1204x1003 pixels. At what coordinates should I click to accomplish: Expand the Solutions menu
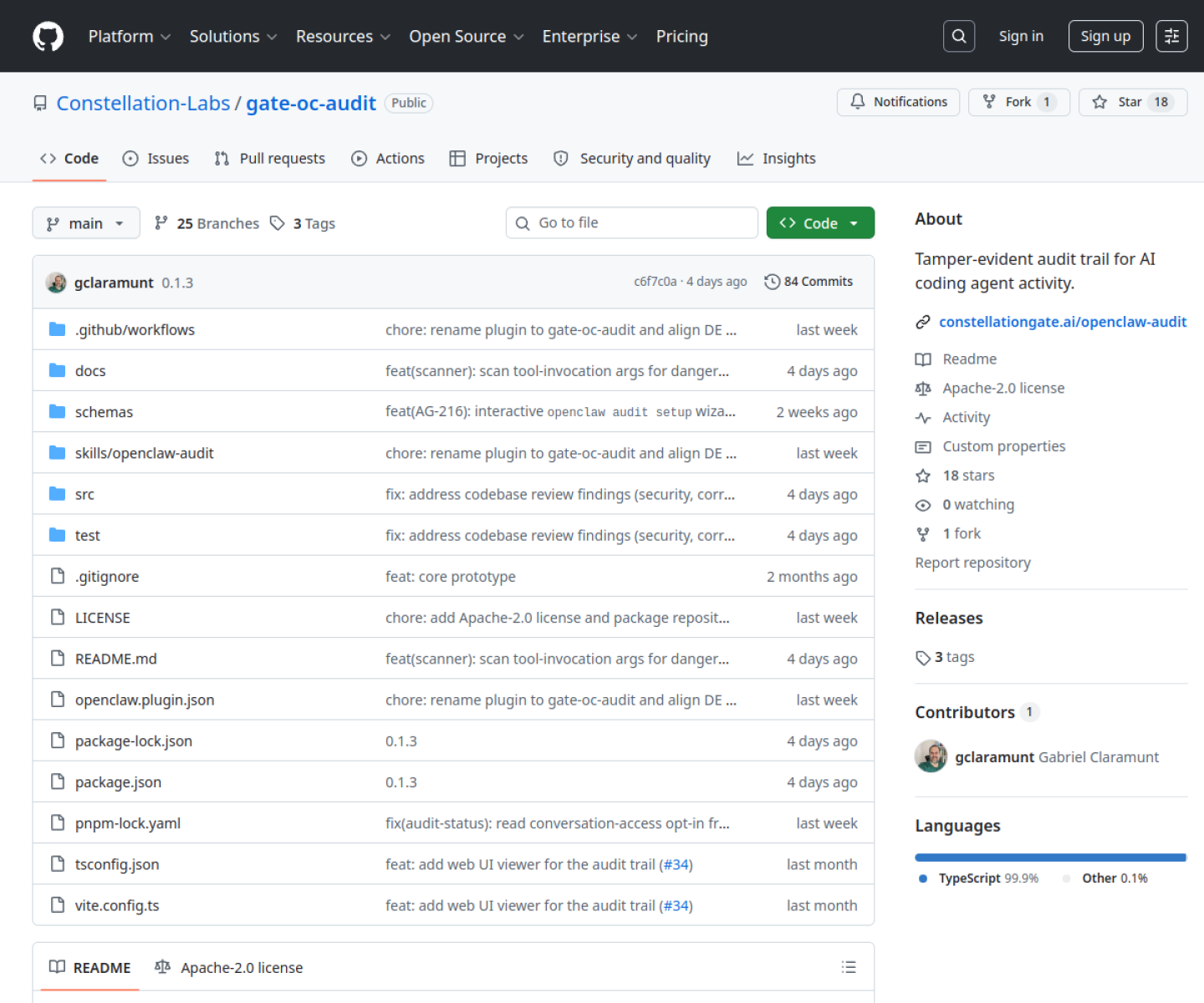tap(233, 37)
